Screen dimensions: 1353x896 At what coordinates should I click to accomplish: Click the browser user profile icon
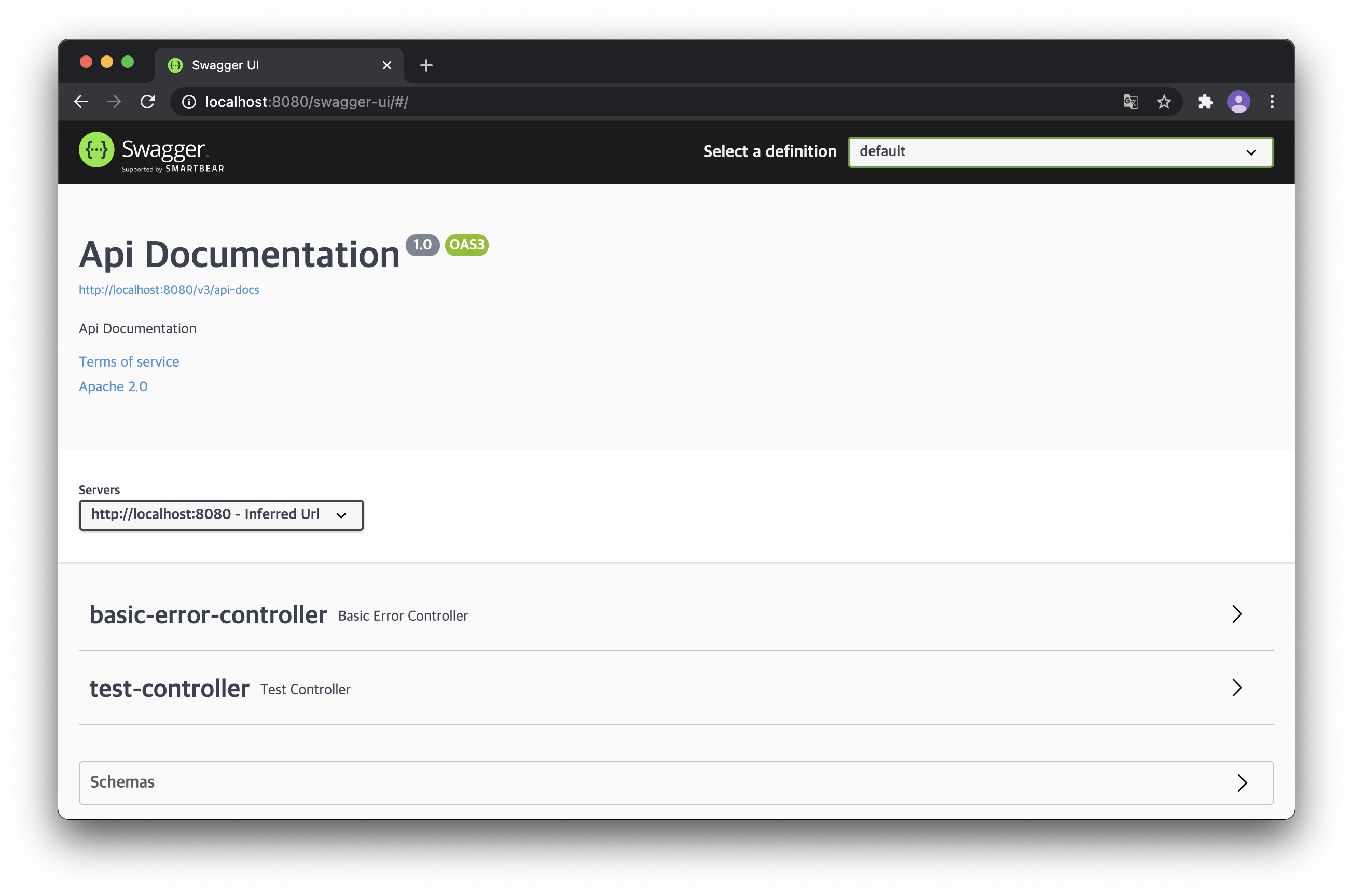(1237, 101)
